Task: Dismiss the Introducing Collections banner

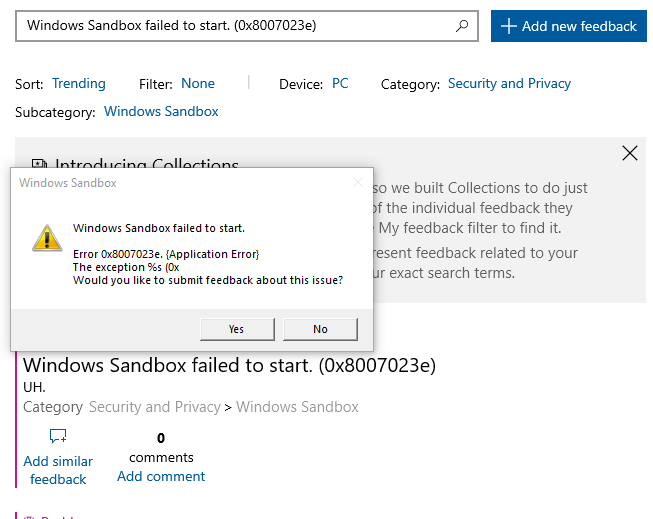Action: (x=630, y=153)
